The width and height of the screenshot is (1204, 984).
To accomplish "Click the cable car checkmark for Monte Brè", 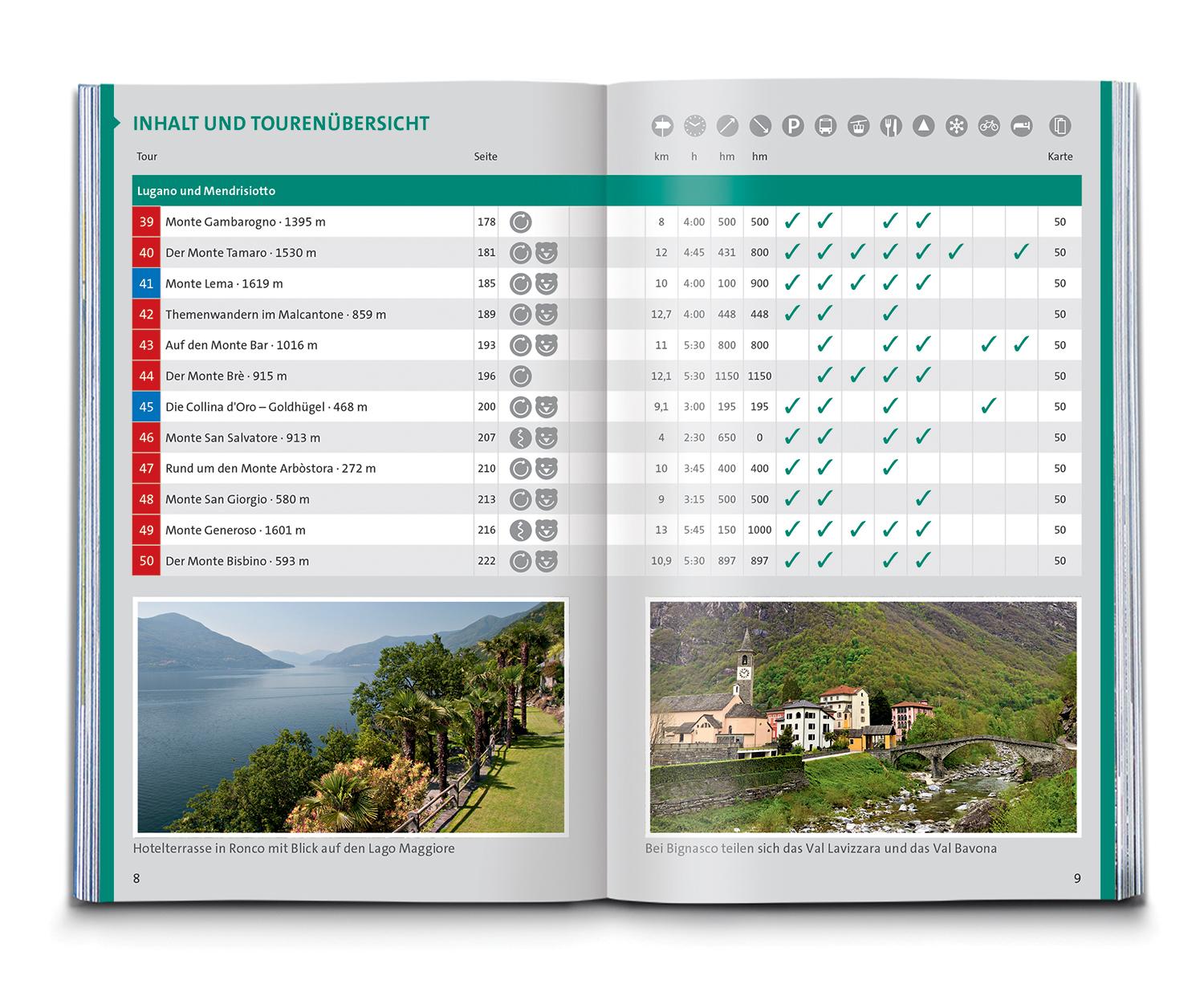I will pyautogui.click(x=857, y=376).
